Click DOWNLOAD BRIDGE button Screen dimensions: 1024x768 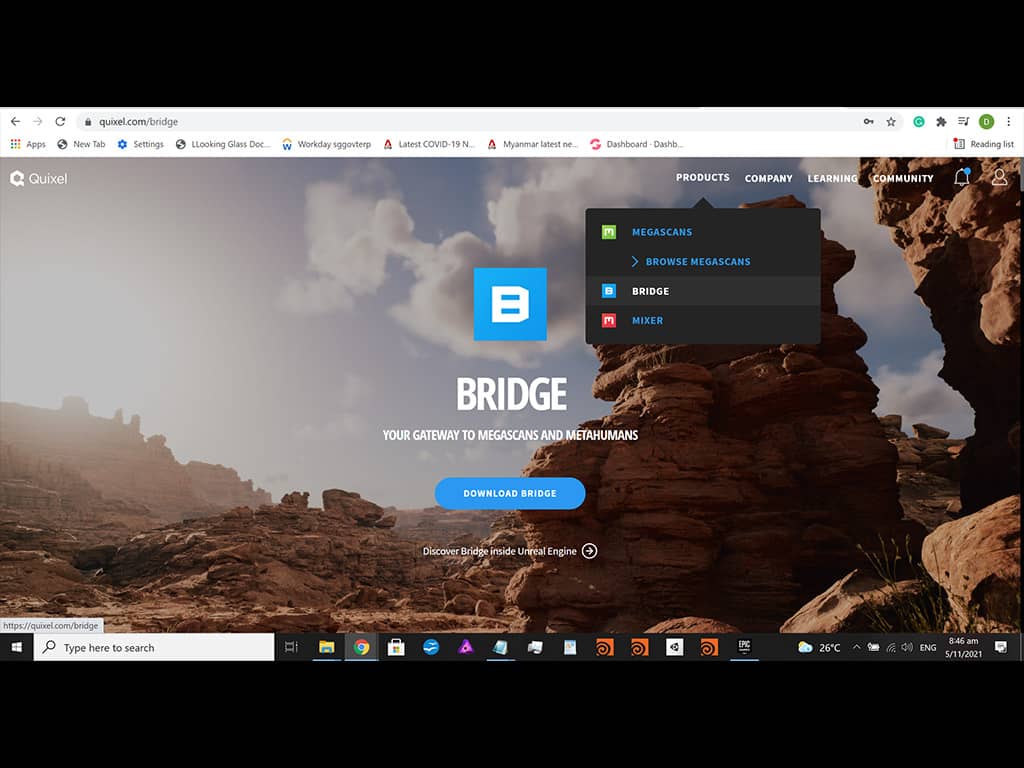510,493
